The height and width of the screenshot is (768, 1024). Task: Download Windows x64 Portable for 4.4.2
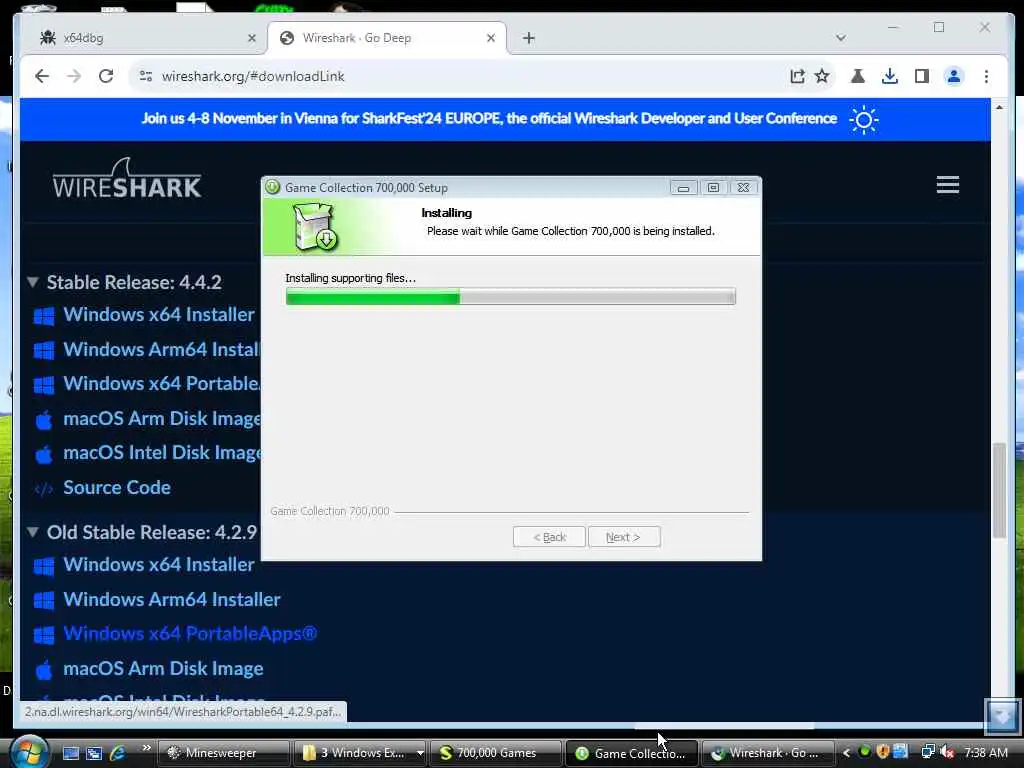(x=161, y=383)
